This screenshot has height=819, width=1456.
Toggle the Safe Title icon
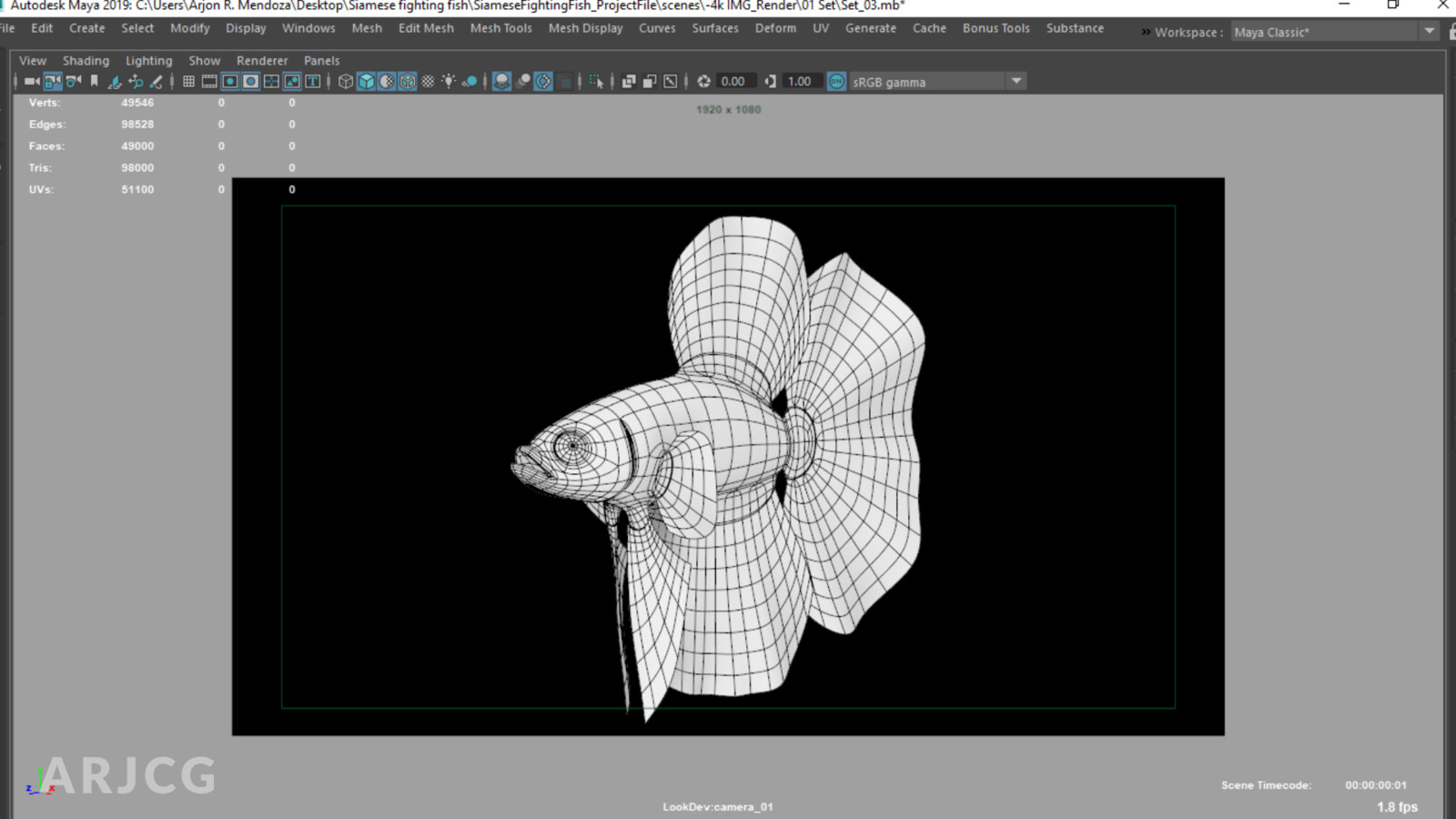(313, 81)
